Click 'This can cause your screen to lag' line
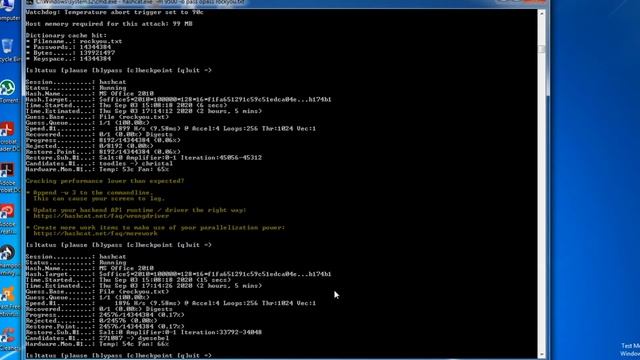The width and height of the screenshot is (640, 360). coord(99,198)
